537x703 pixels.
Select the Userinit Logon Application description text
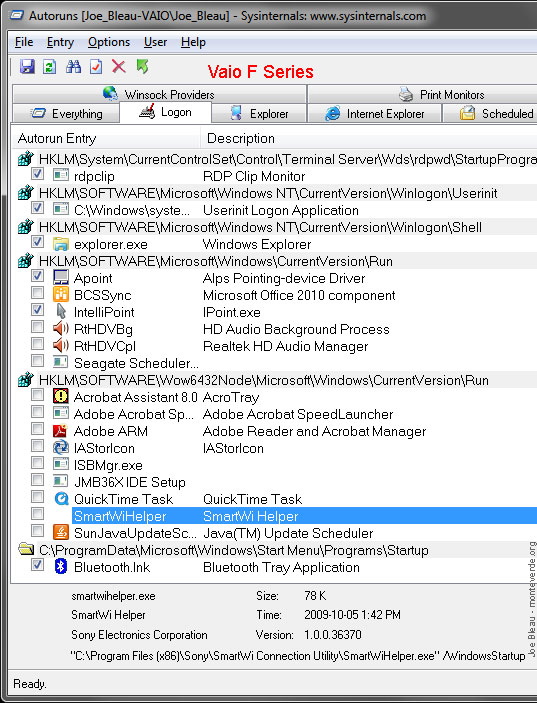coord(281,210)
